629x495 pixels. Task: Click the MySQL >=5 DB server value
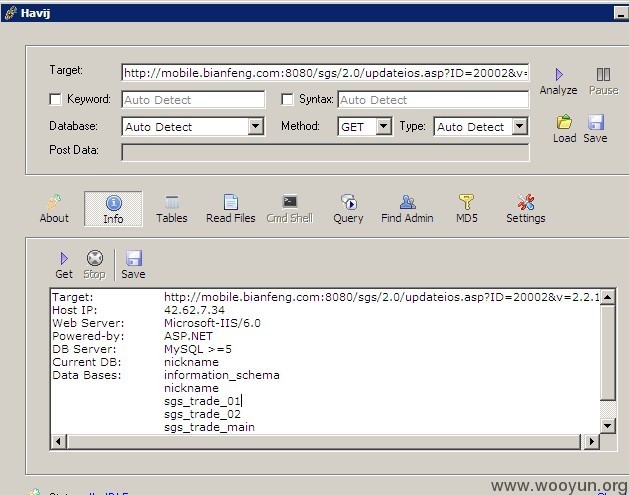click(198, 349)
